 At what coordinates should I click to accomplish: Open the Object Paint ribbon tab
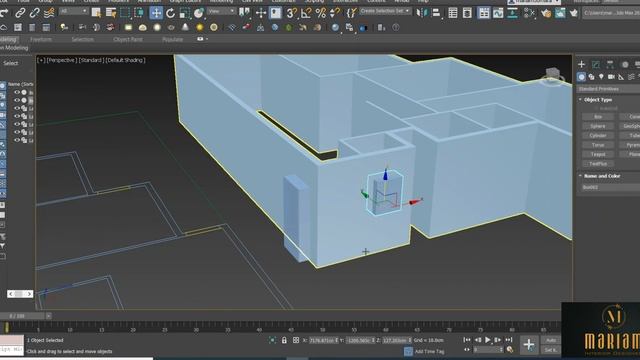pyautogui.click(x=128, y=40)
